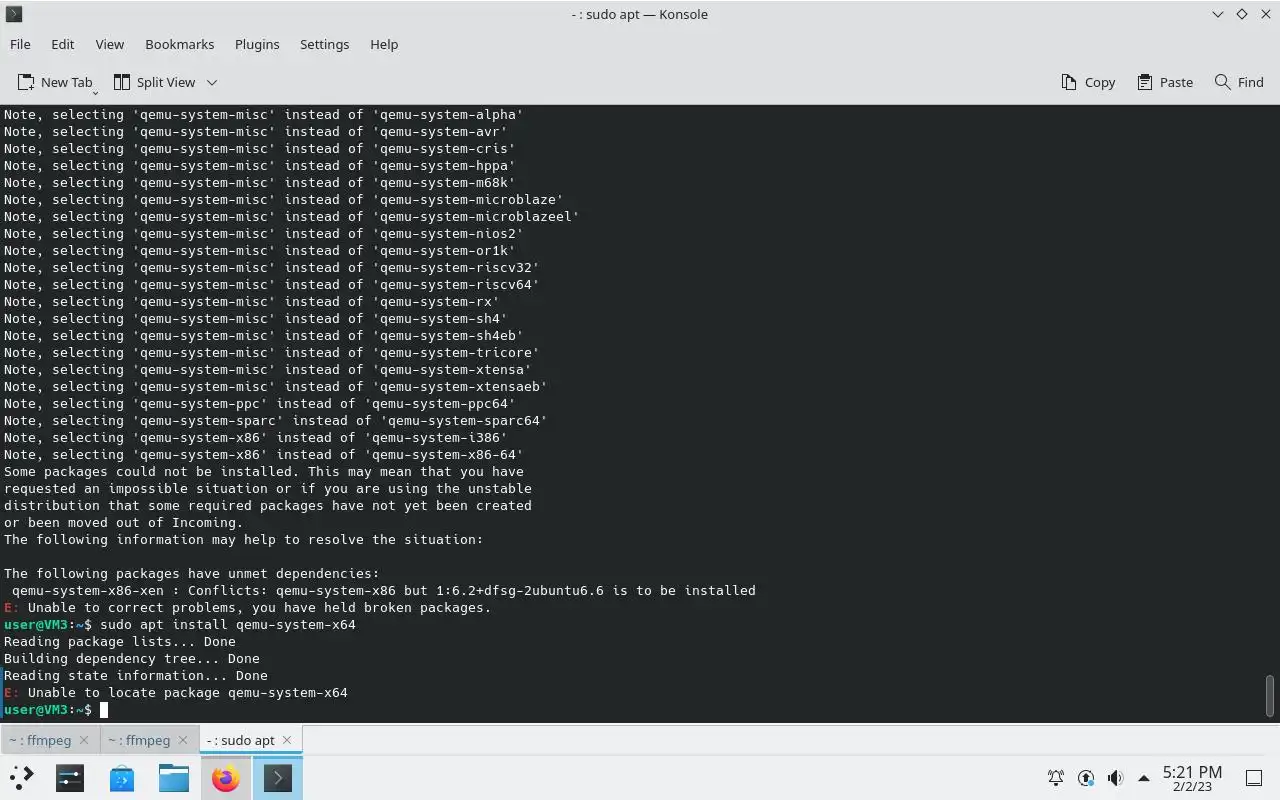Open the Help menu
The width and height of the screenshot is (1280, 800).
(x=384, y=44)
